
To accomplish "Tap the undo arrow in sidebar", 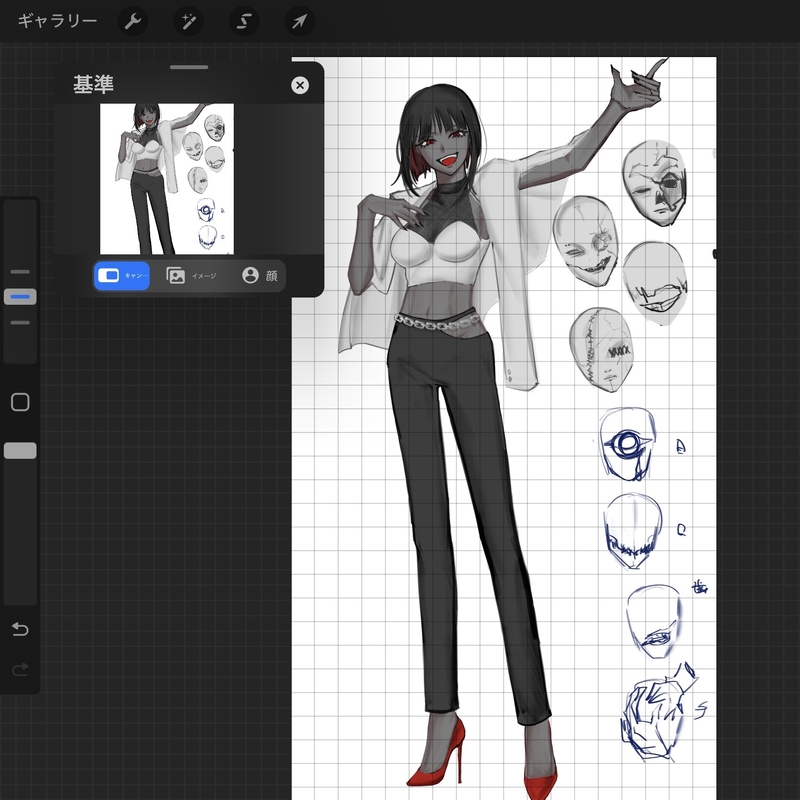I will (20, 629).
